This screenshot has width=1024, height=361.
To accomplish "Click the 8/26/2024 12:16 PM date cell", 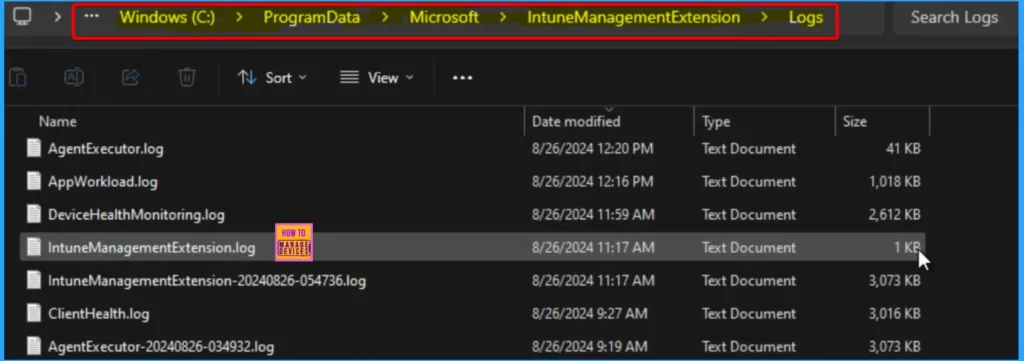I will coord(593,182).
